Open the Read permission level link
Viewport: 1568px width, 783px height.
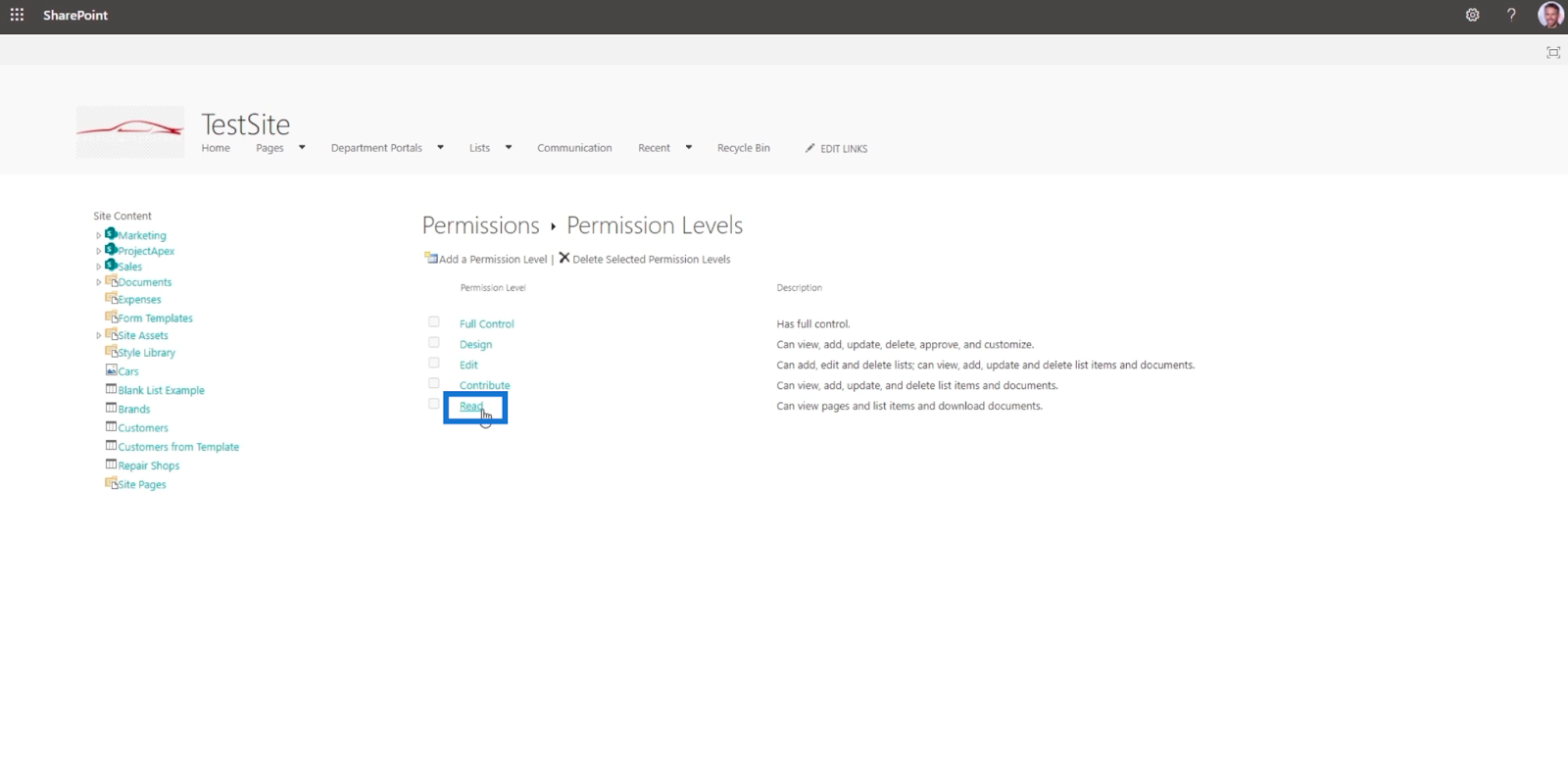click(471, 406)
